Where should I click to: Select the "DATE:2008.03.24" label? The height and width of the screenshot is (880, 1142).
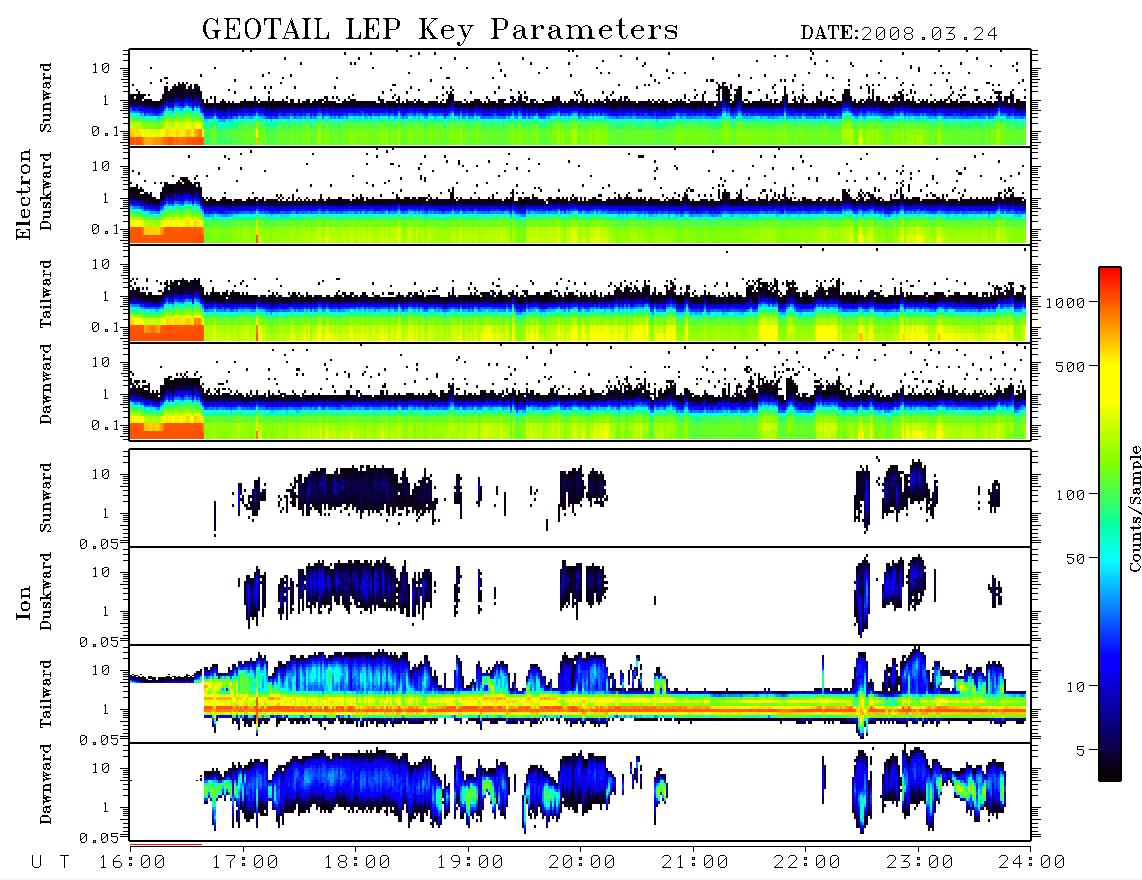click(x=899, y=34)
